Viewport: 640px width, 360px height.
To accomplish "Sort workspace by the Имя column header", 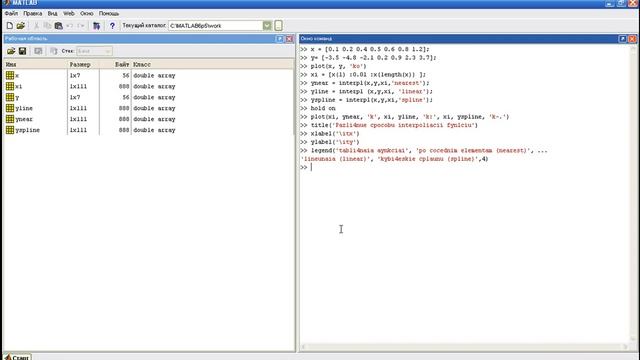I will pyautogui.click(x=35, y=64).
